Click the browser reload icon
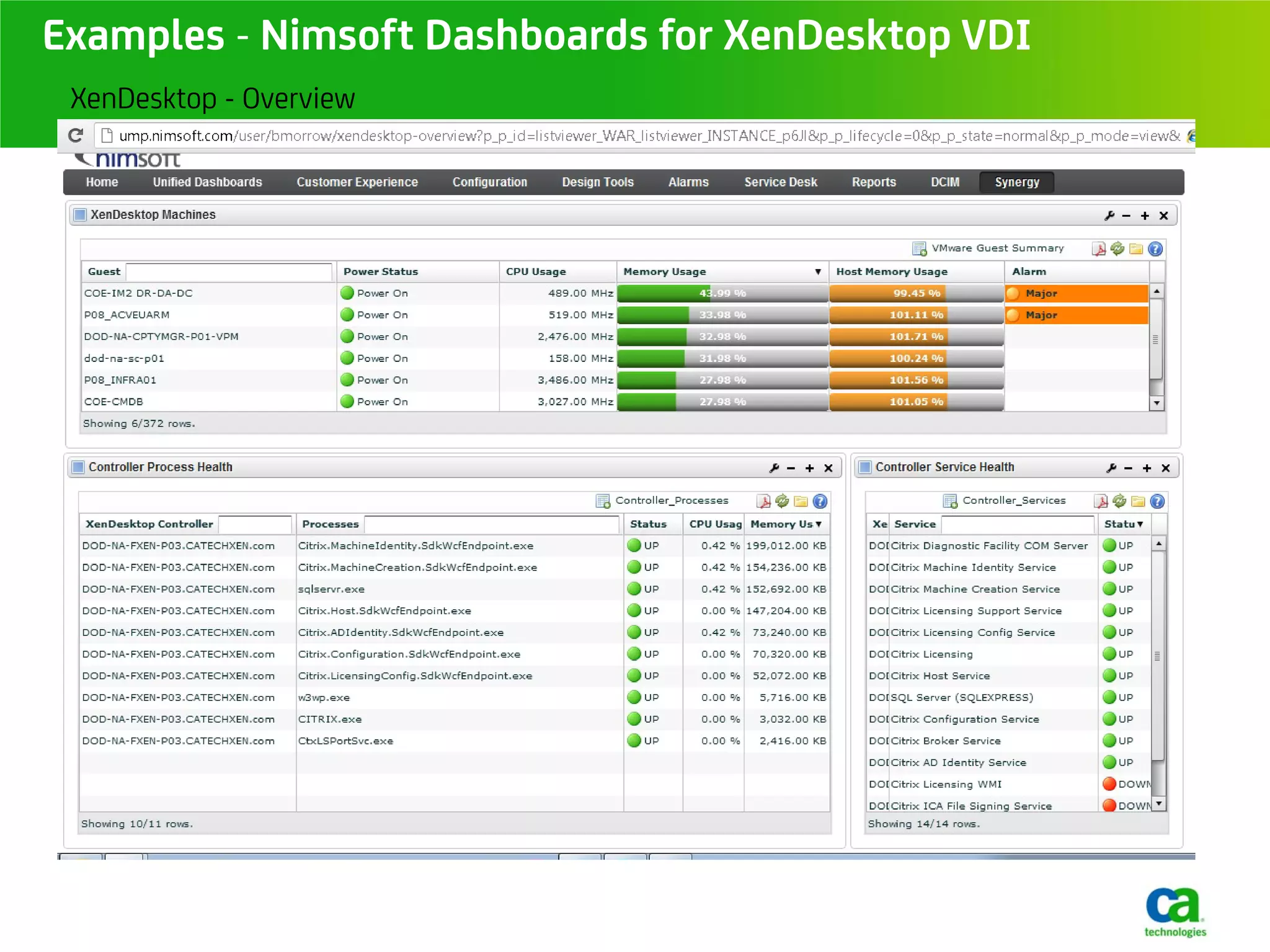Screen dimensions: 1270x952 point(76,135)
